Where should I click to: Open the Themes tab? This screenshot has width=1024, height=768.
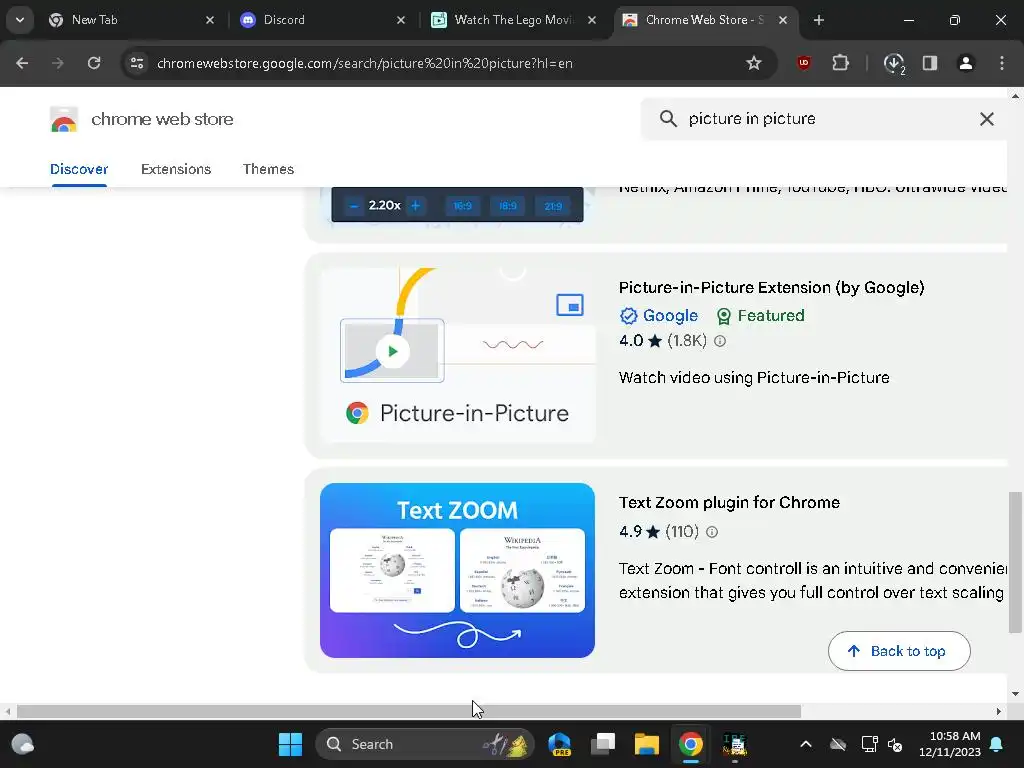[x=268, y=169]
